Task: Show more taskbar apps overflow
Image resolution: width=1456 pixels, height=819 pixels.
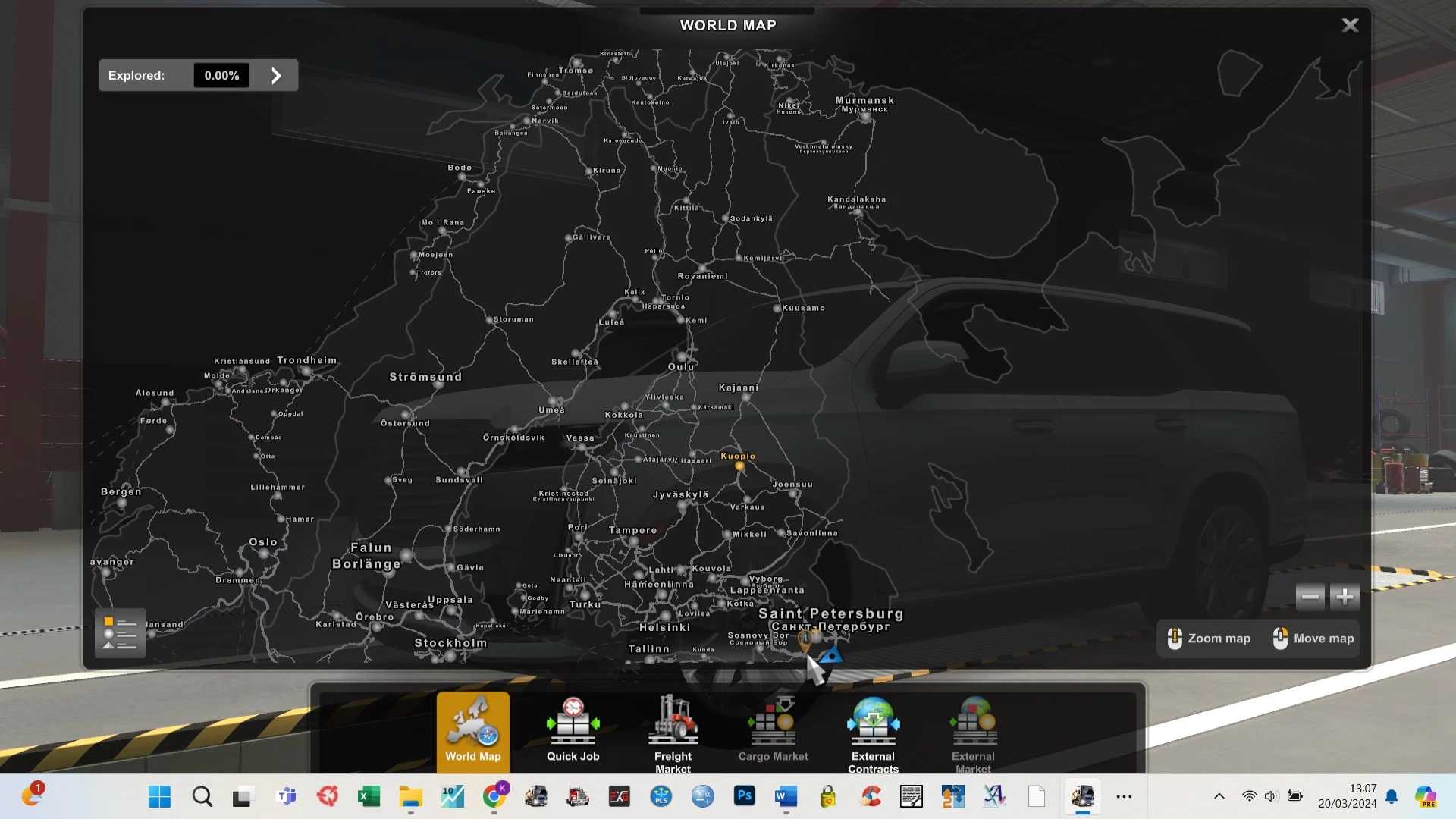Action: coord(1124,796)
